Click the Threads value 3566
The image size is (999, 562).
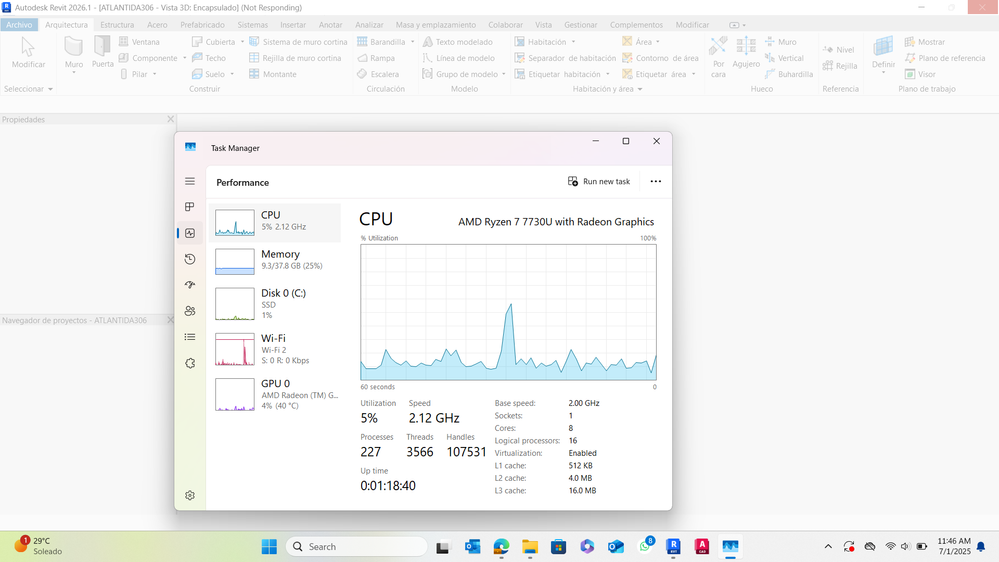coord(420,452)
